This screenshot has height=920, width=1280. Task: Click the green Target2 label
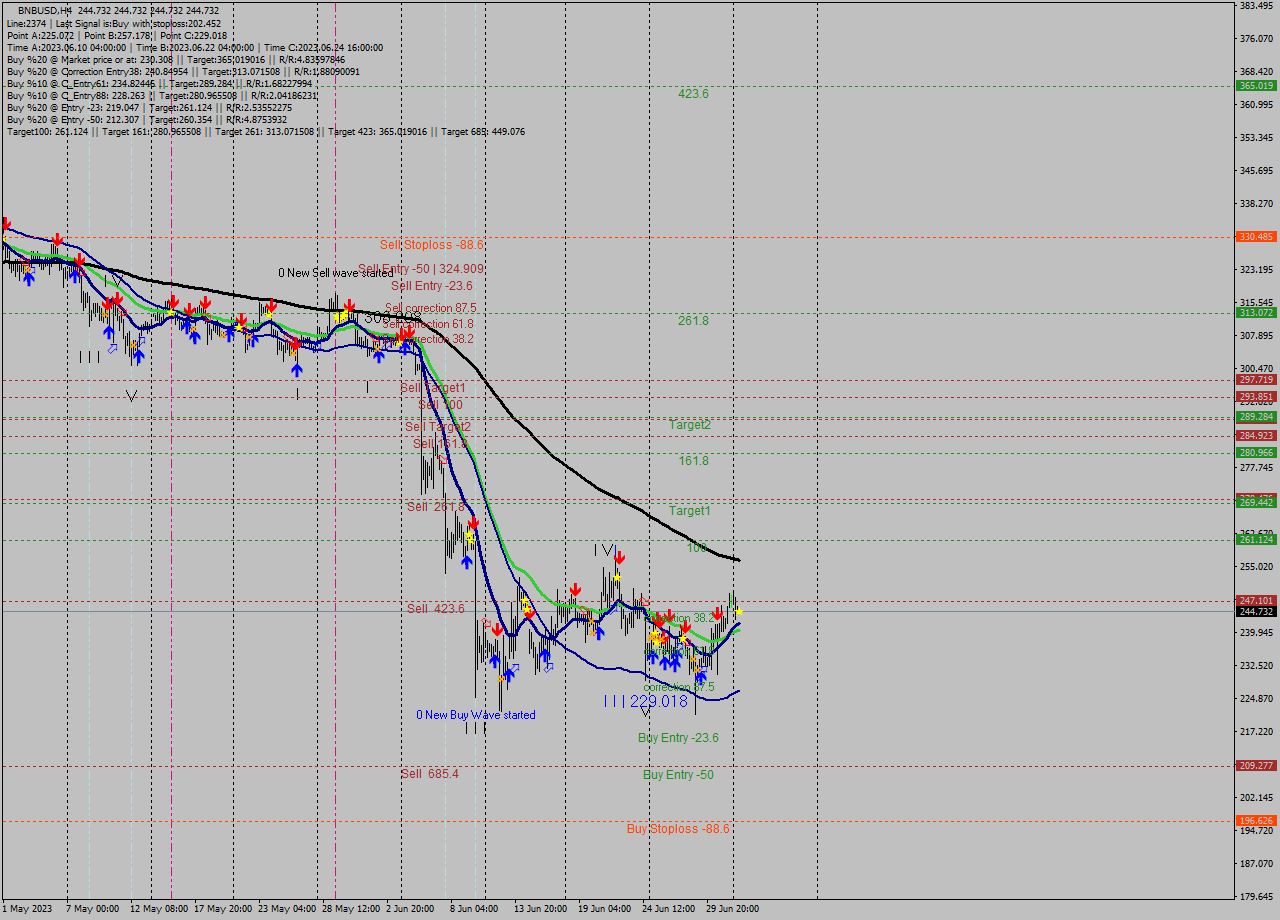[x=690, y=425]
